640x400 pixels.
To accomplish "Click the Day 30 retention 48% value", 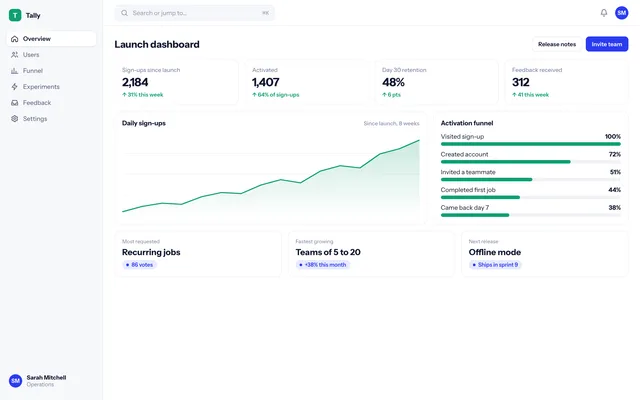I will [x=393, y=82].
